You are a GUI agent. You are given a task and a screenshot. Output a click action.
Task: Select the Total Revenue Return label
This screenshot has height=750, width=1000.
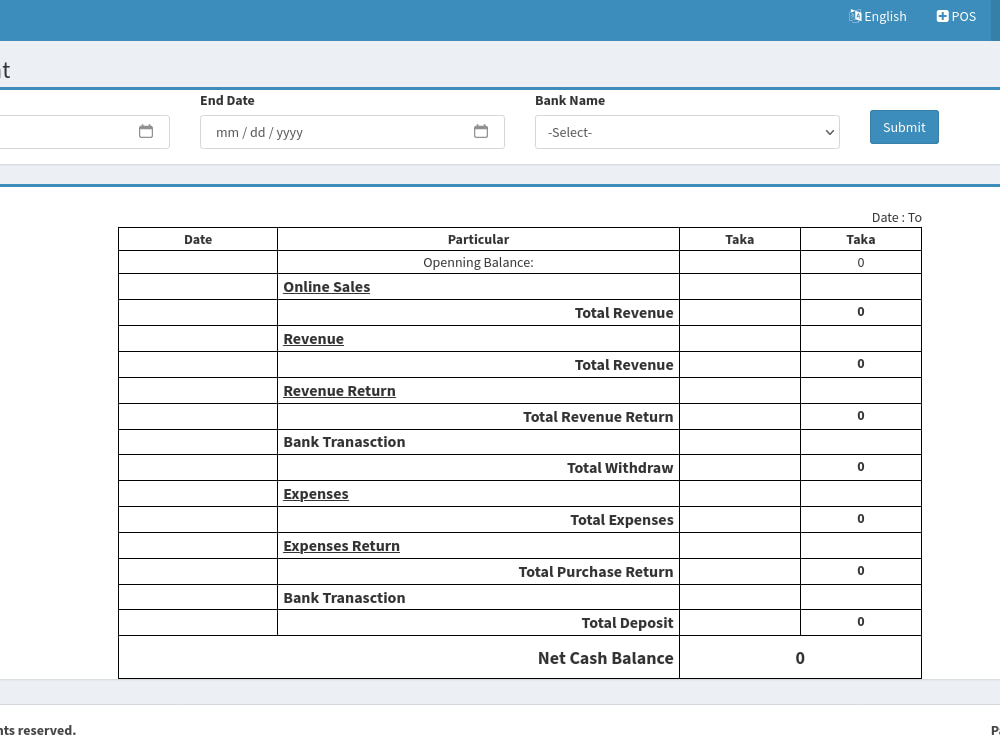click(598, 416)
